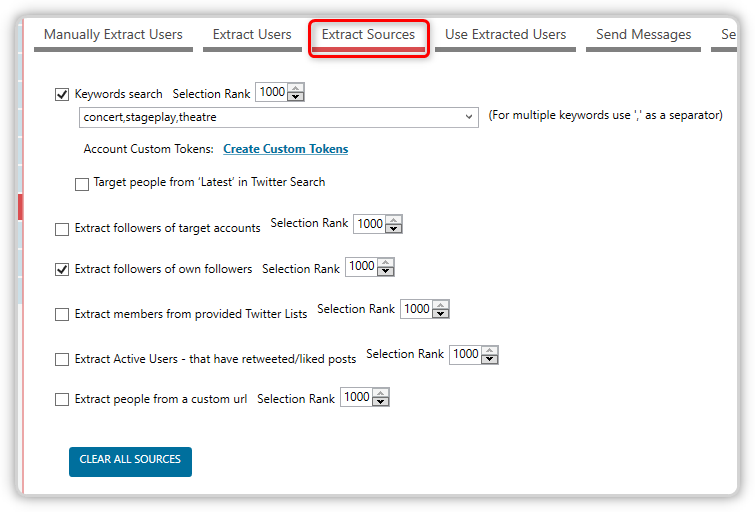Check Extract followers of target accounts

click(x=62, y=229)
